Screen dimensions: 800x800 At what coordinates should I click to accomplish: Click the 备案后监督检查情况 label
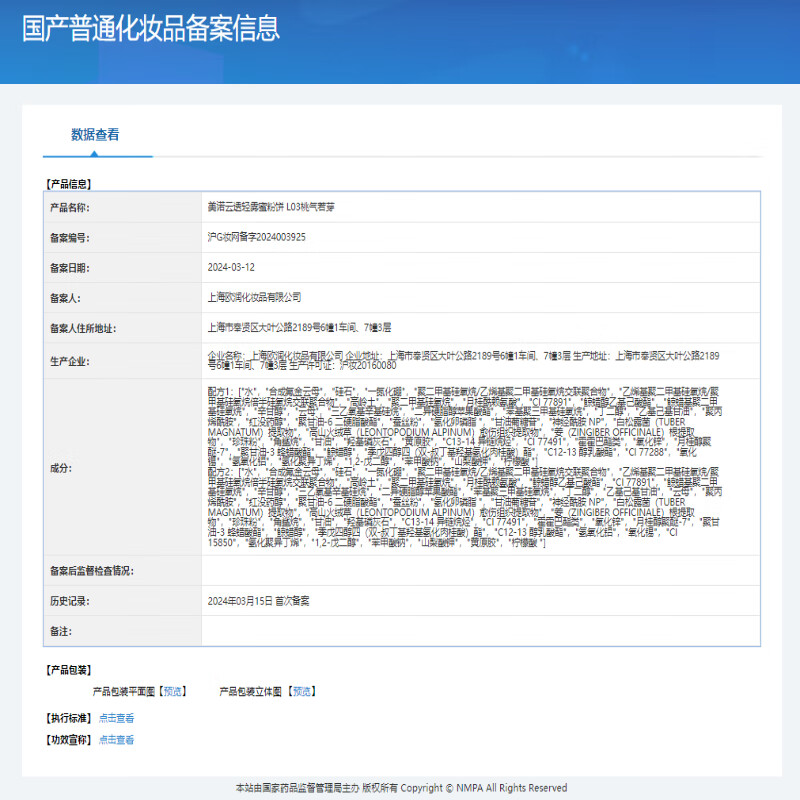(x=92, y=571)
